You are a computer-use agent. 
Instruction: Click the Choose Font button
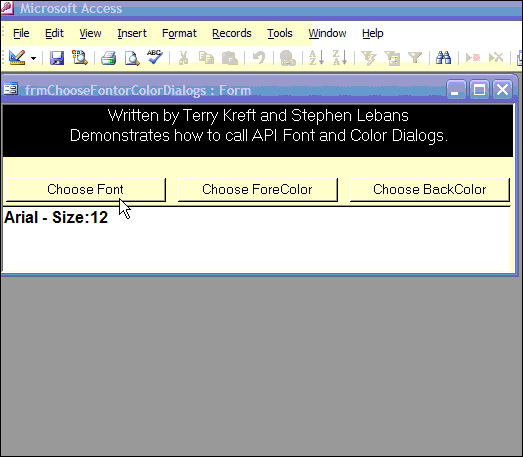pos(85,189)
